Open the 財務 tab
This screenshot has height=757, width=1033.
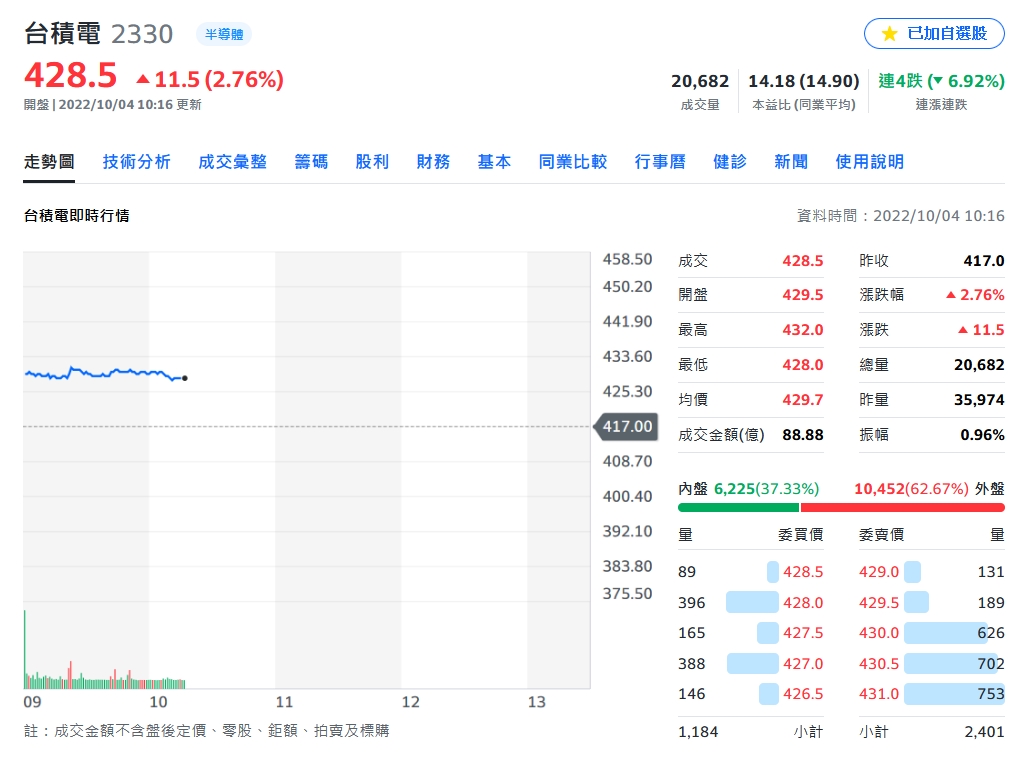tap(433, 161)
